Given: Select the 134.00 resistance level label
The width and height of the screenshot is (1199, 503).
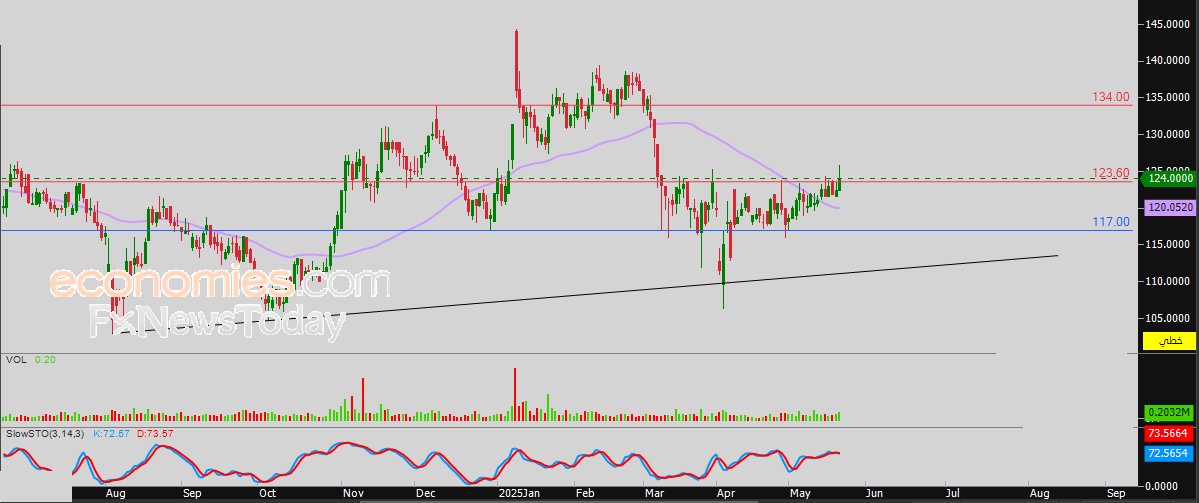Looking at the screenshot, I should point(1111,97).
